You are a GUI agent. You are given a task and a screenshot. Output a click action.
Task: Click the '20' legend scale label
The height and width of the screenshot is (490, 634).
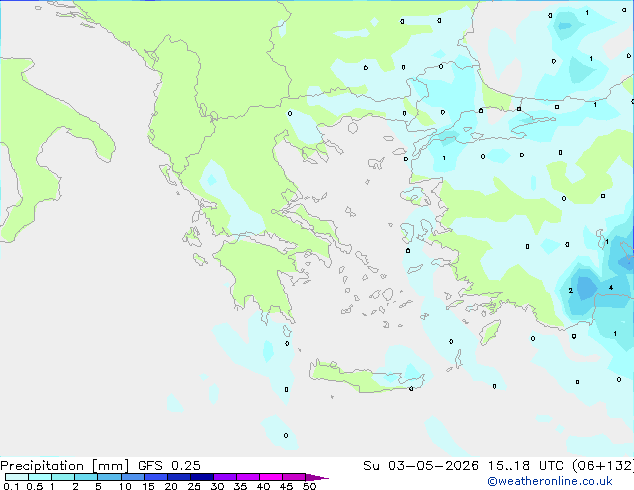171,486
